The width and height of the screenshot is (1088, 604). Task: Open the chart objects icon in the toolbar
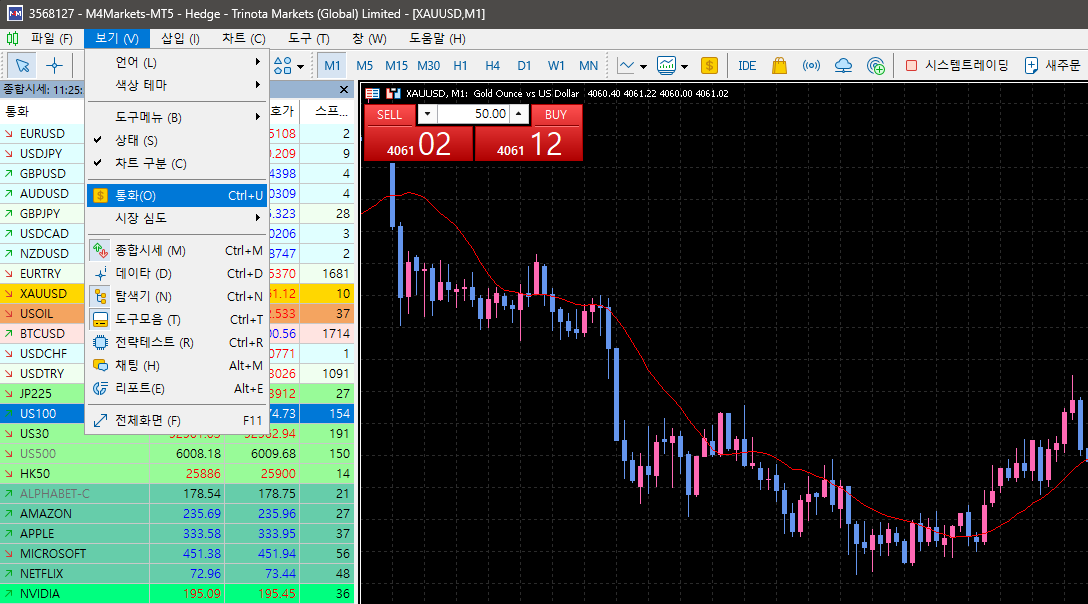click(x=282, y=66)
